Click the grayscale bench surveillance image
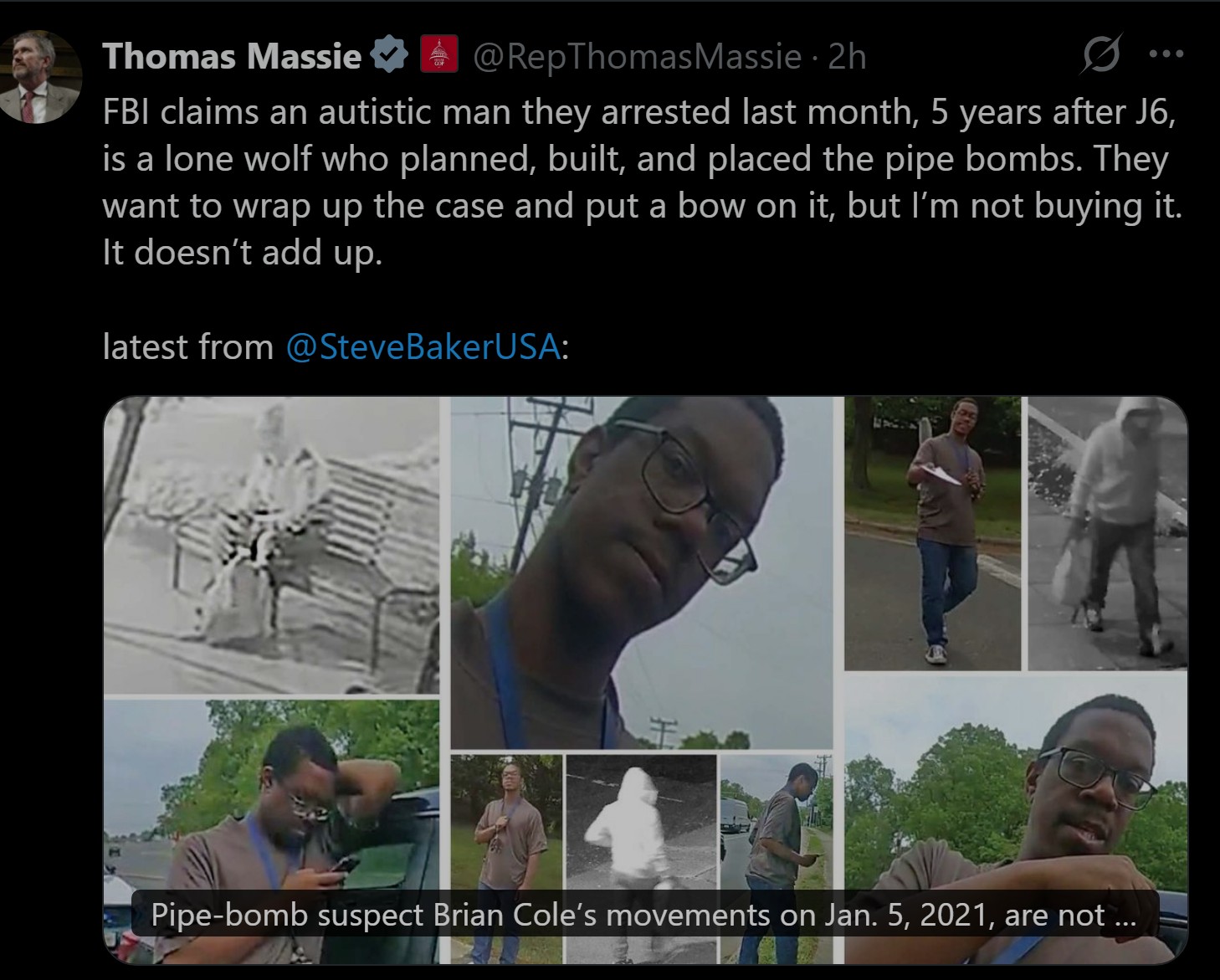 pos(272,545)
